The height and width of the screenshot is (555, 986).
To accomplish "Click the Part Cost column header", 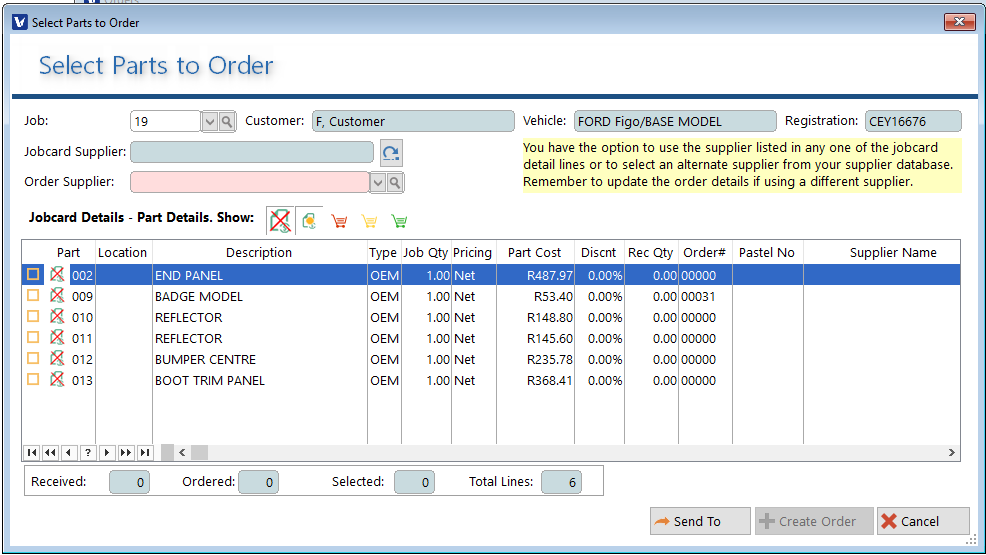I will point(534,253).
